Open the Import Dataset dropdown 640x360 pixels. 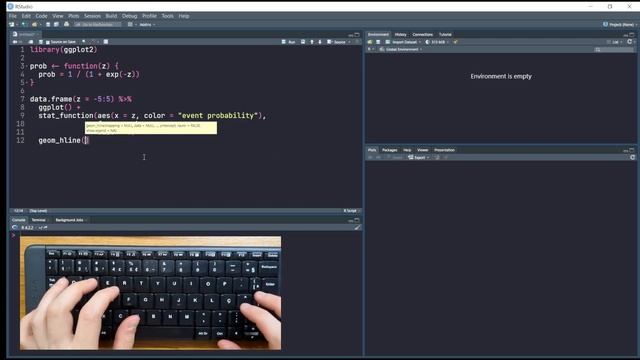pos(403,42)
